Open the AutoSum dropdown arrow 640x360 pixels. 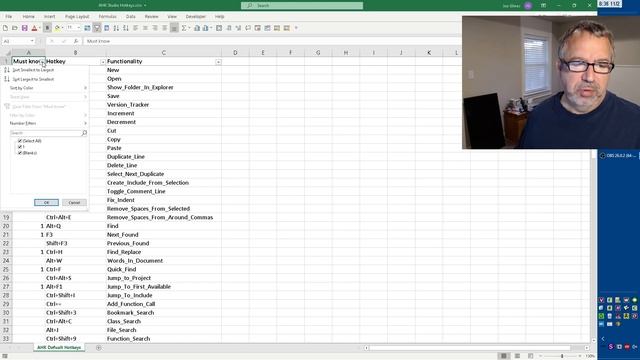tap(189, 28)
